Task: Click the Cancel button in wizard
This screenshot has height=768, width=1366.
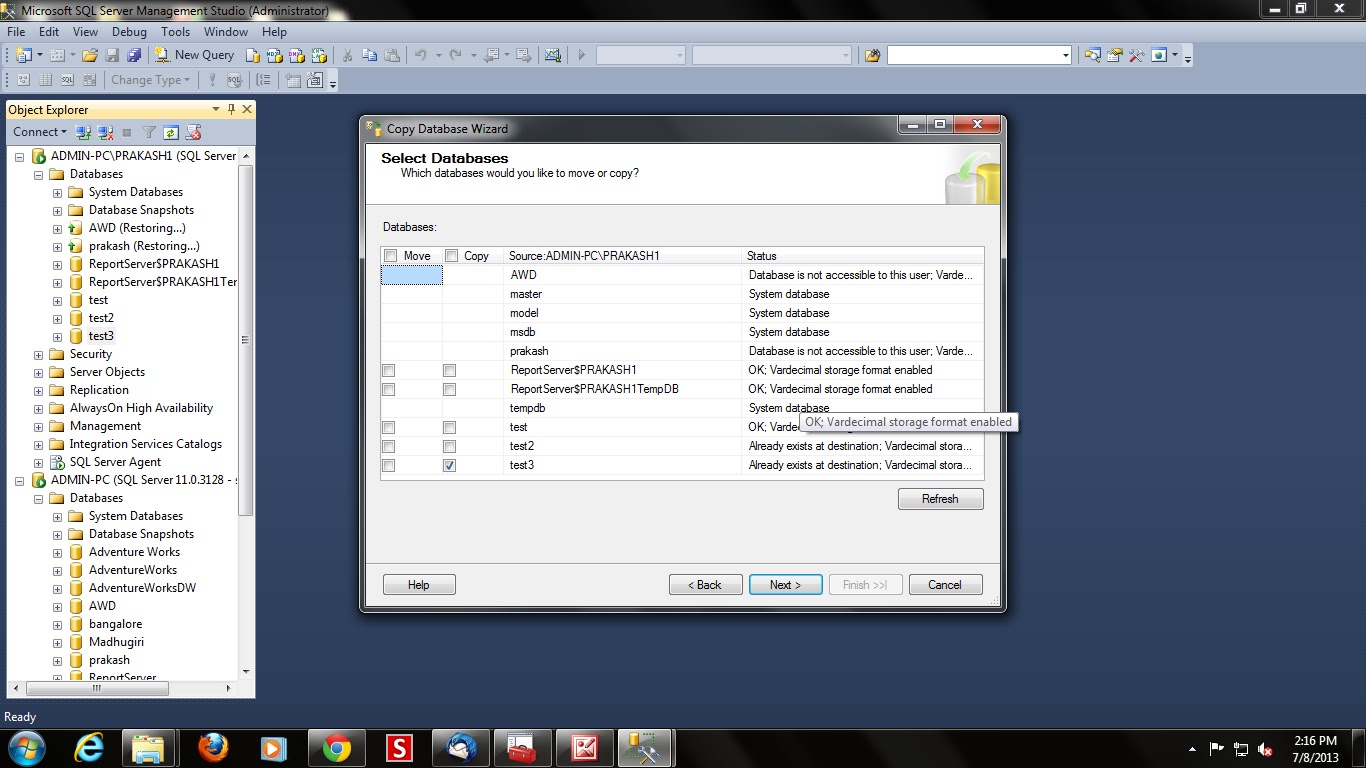Action: (945, 585)
